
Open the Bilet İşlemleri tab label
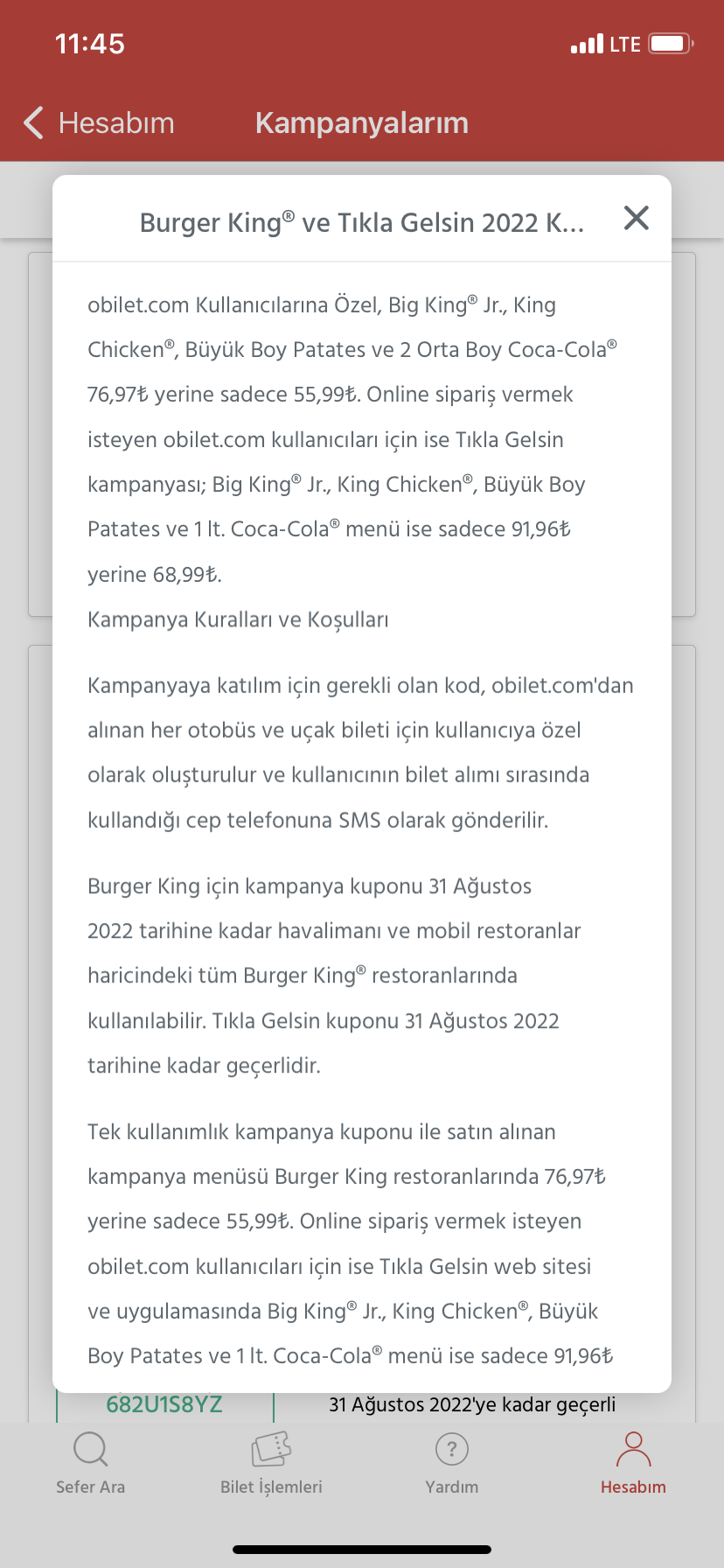tap(271, 1487)
